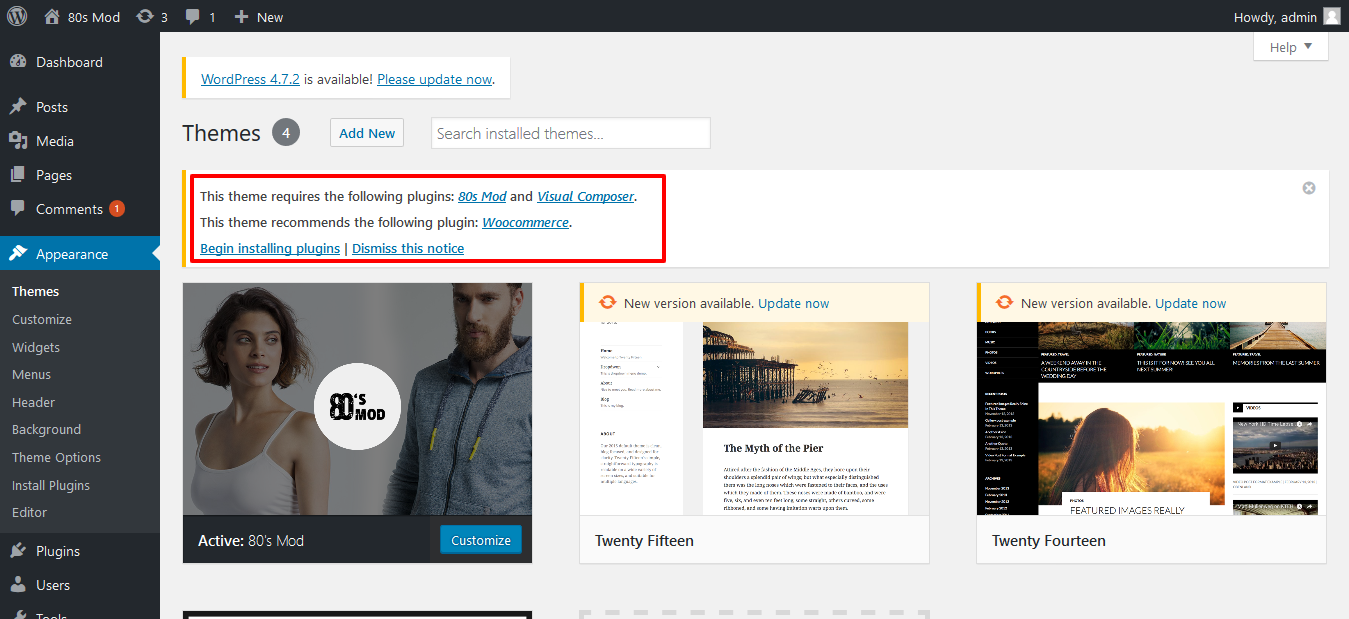This screenshot has width=1349, height=619.
Task: Click the Customize button for 80's Mod
Action: pyautogui.click(x=481, y=540)
